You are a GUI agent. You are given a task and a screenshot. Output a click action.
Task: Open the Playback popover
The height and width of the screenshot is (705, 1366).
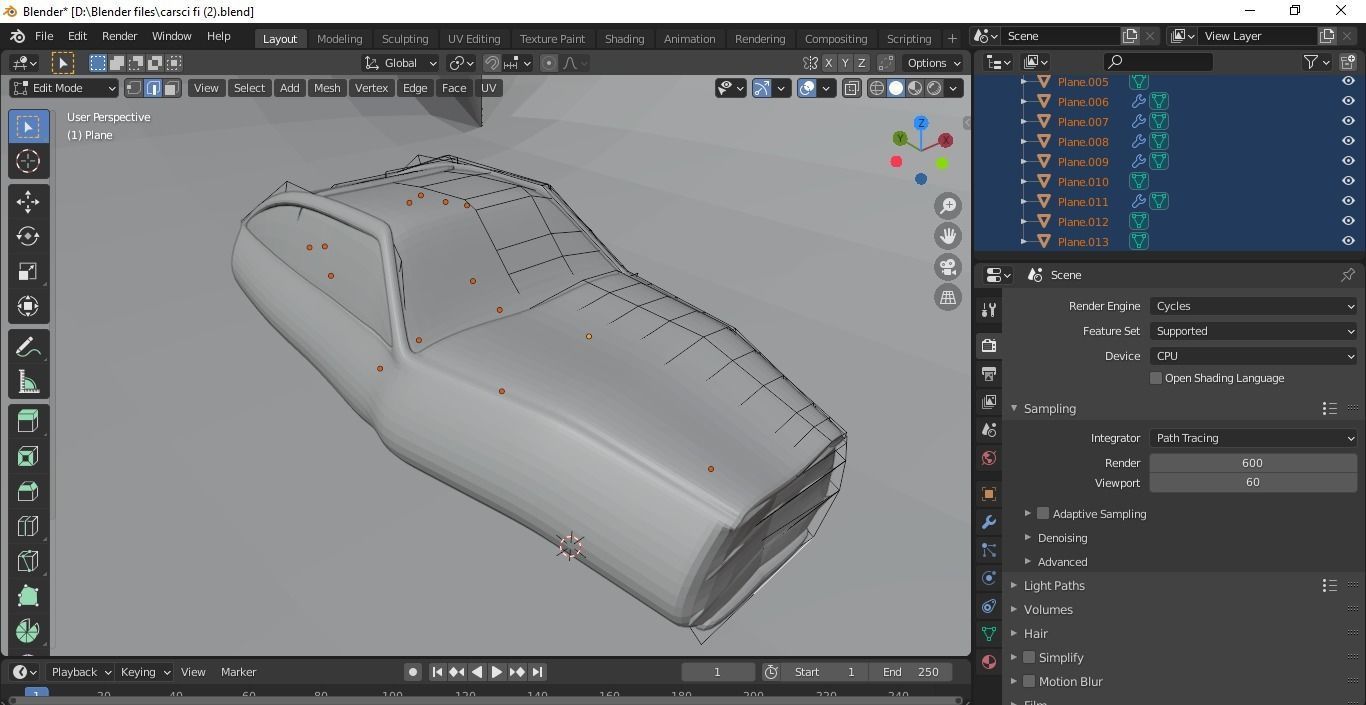click(x=80, y=672)
